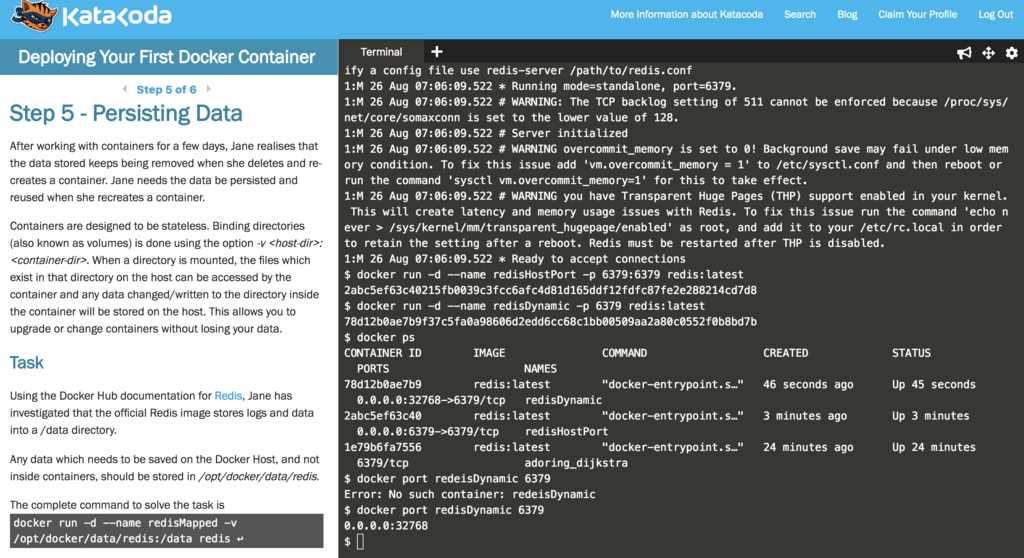Click the docker run redisMapped code block
The image size is (1024, 558).
[167, 531]
